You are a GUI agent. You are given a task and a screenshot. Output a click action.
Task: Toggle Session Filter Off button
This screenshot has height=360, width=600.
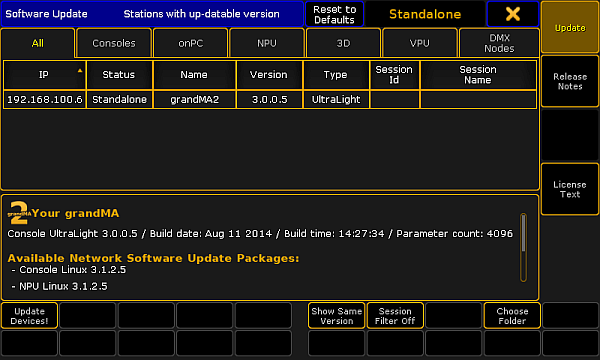[395, 316]
